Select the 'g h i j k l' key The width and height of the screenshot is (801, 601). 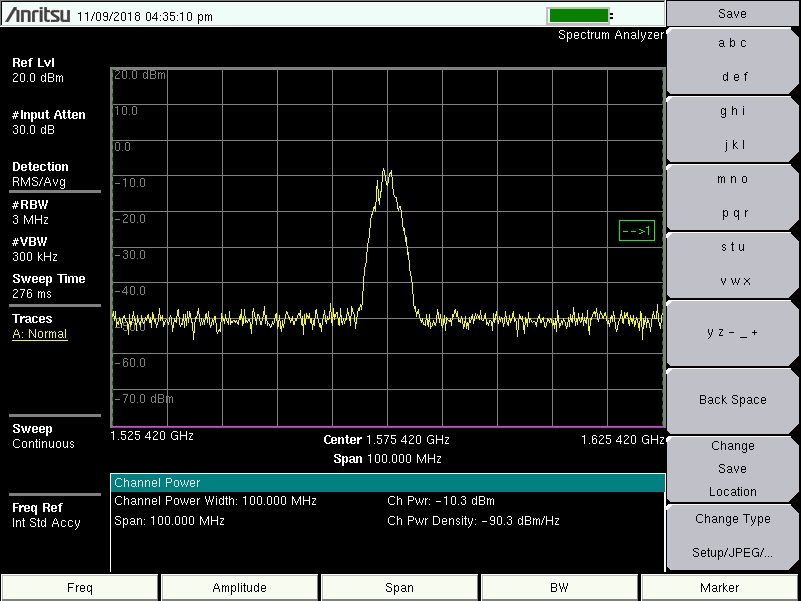coord(732,128)
